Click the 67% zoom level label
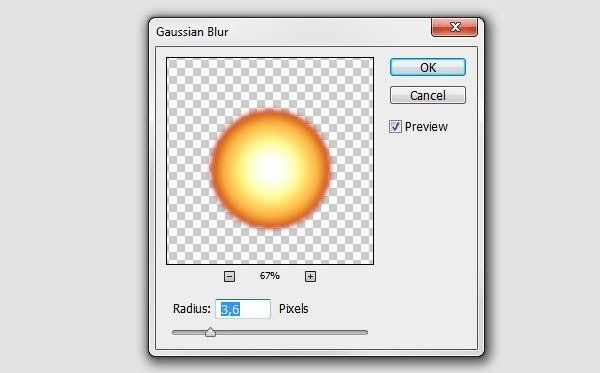The width and height of the screenshot is (600, 373). pyautogui.click(x=270, y=276)
